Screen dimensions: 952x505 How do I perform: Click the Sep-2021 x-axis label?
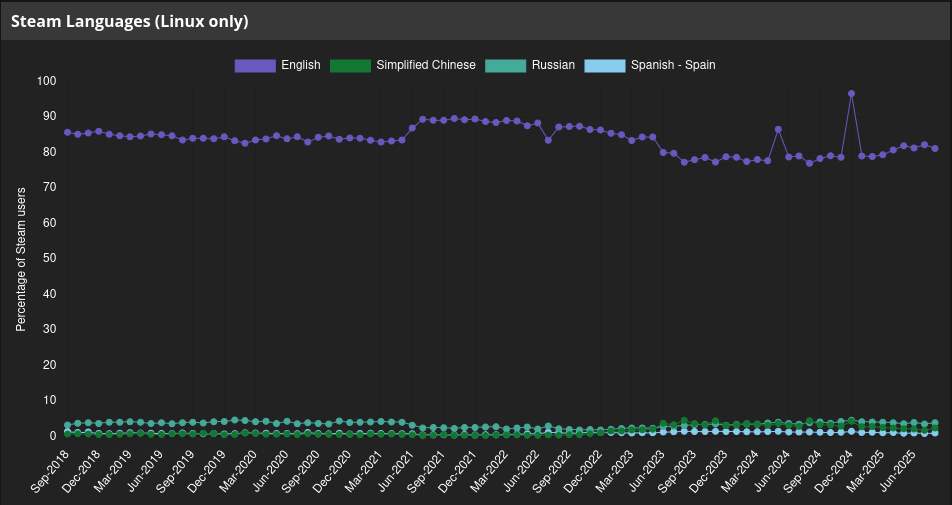pos(427,472)
